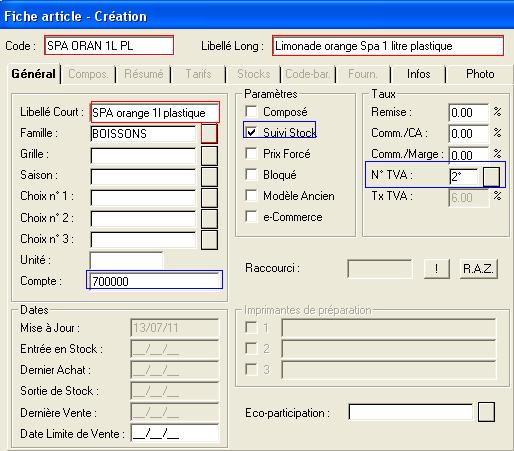514x451 pixels.
Task: Click the N° TVA number field
Action: pos(464,177)
